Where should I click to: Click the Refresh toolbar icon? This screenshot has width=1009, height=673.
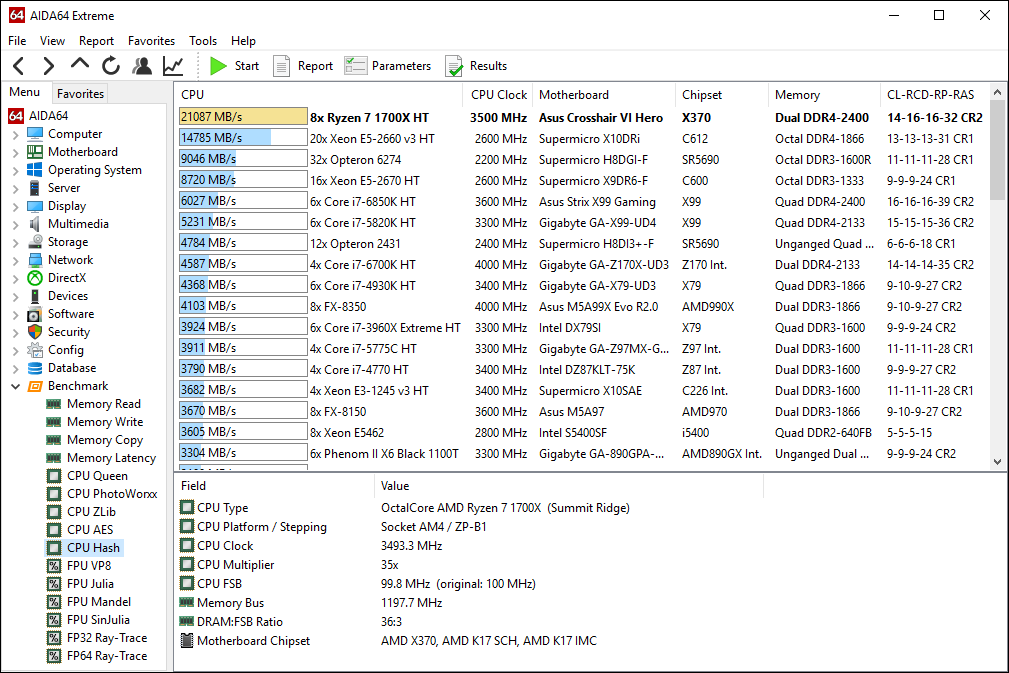pos(111,66)
